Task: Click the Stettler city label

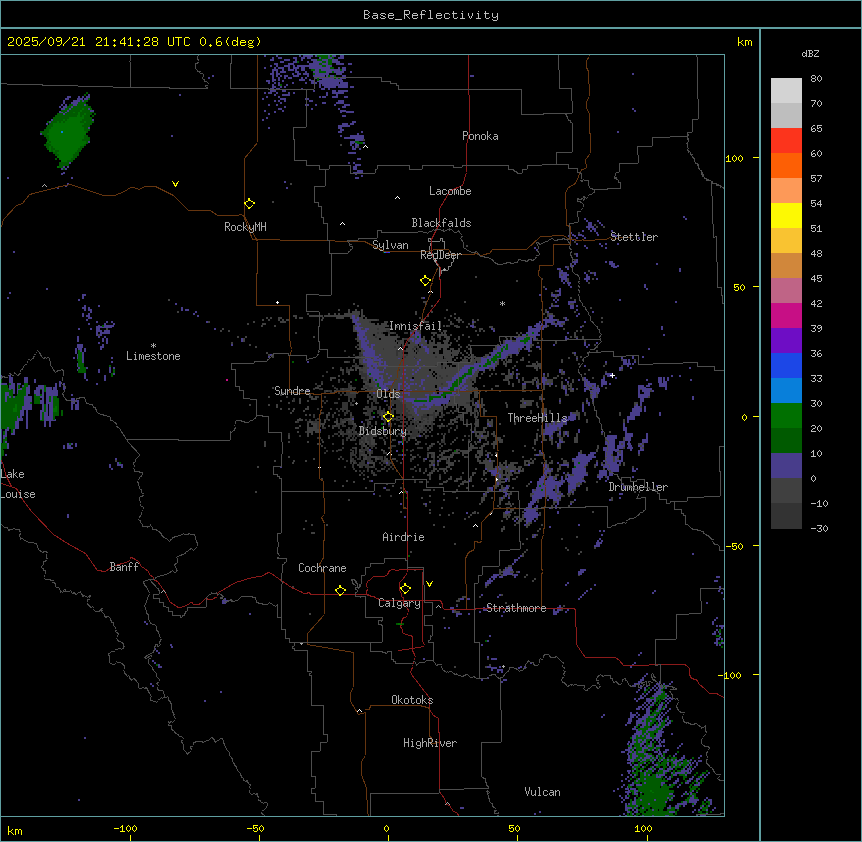Action: point(634,237)
